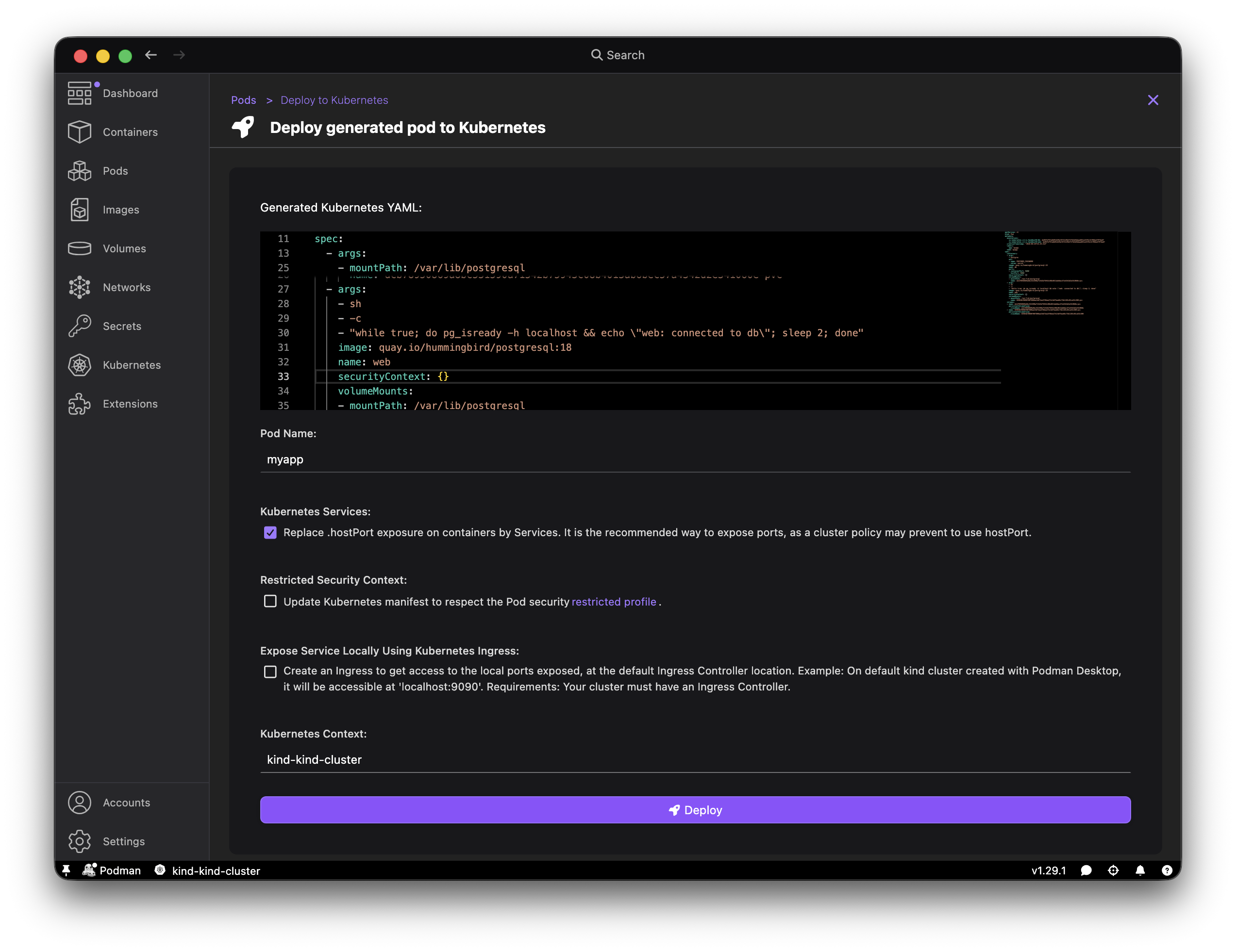Image resolution: width=1236 pixels, height=952 pixels.
Task: Click the Secrets label in sidebar
Action: (x=122, y=327)
